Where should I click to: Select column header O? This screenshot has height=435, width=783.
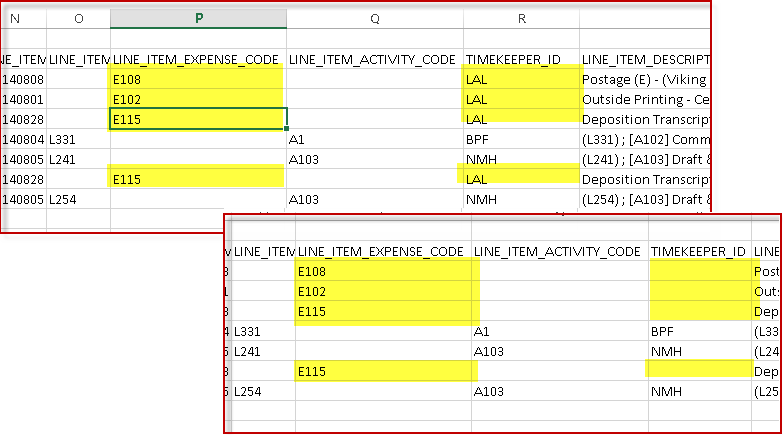pos(78,18)
